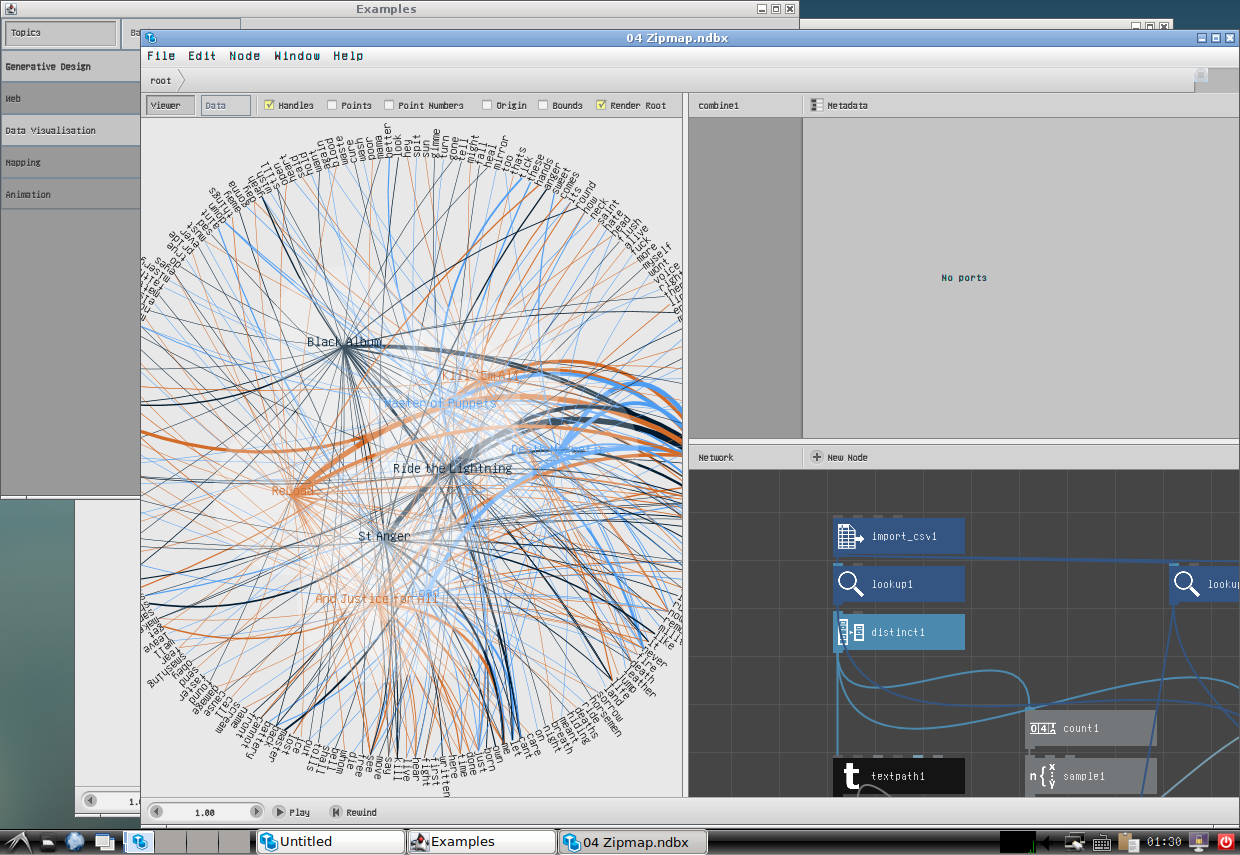Uncheck the Render Root checkbox
This screenshot has width=1240, height=855.
[x=601, y=105]
